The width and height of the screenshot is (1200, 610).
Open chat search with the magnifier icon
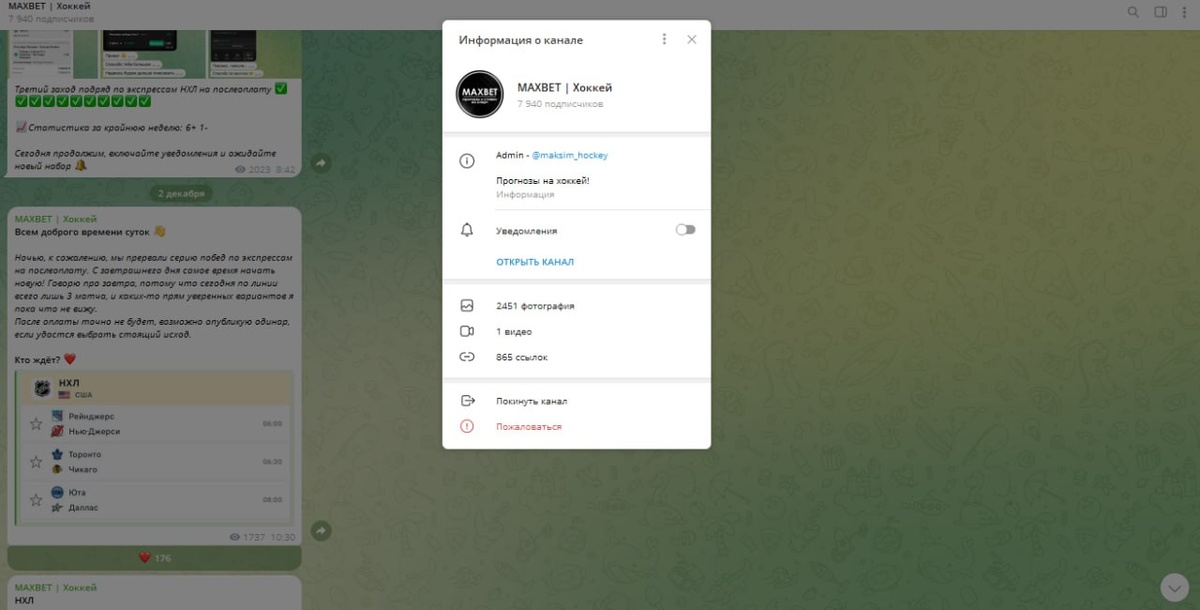[1133, 12]
